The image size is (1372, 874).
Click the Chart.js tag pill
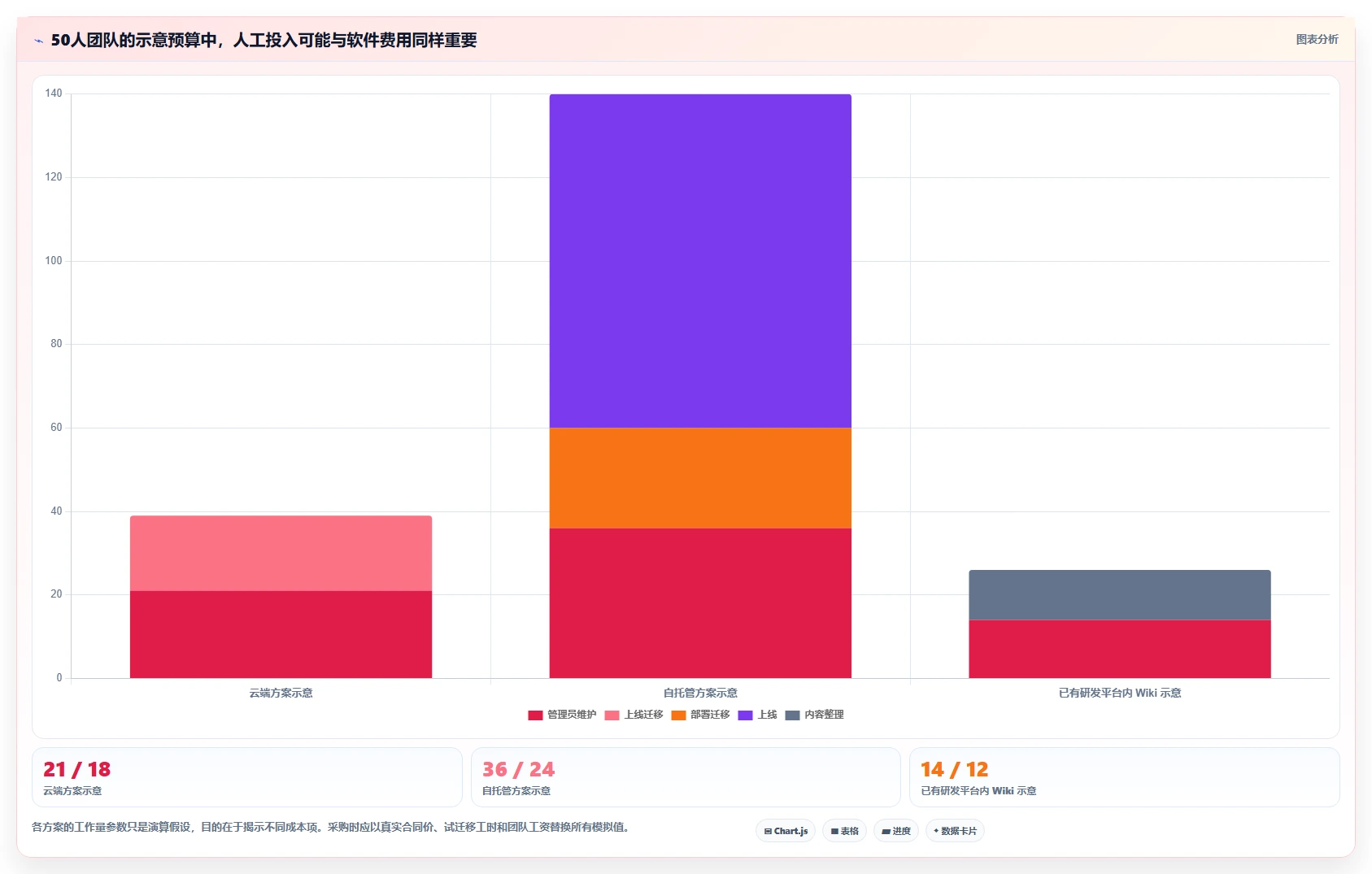tap(786, 831)
